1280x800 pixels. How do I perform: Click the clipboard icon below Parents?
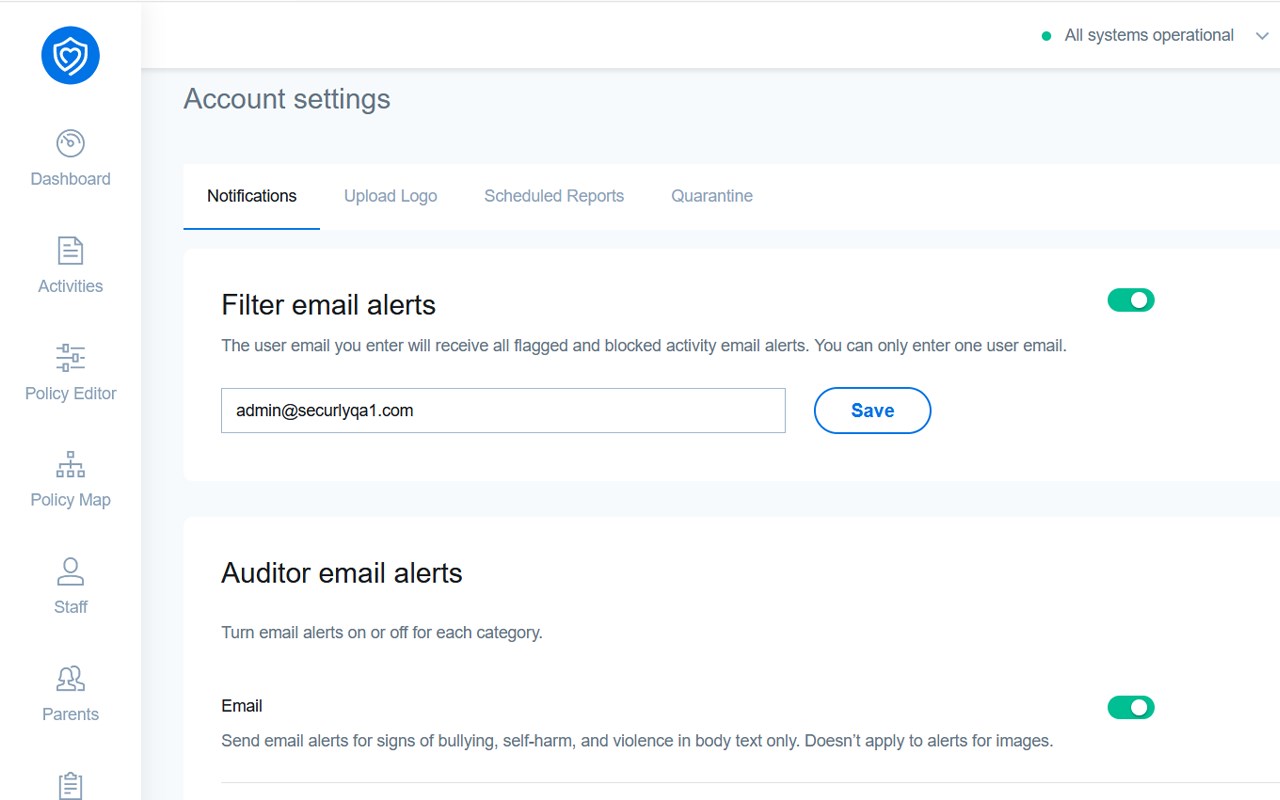pyautogui.click(x=70, y=785)
